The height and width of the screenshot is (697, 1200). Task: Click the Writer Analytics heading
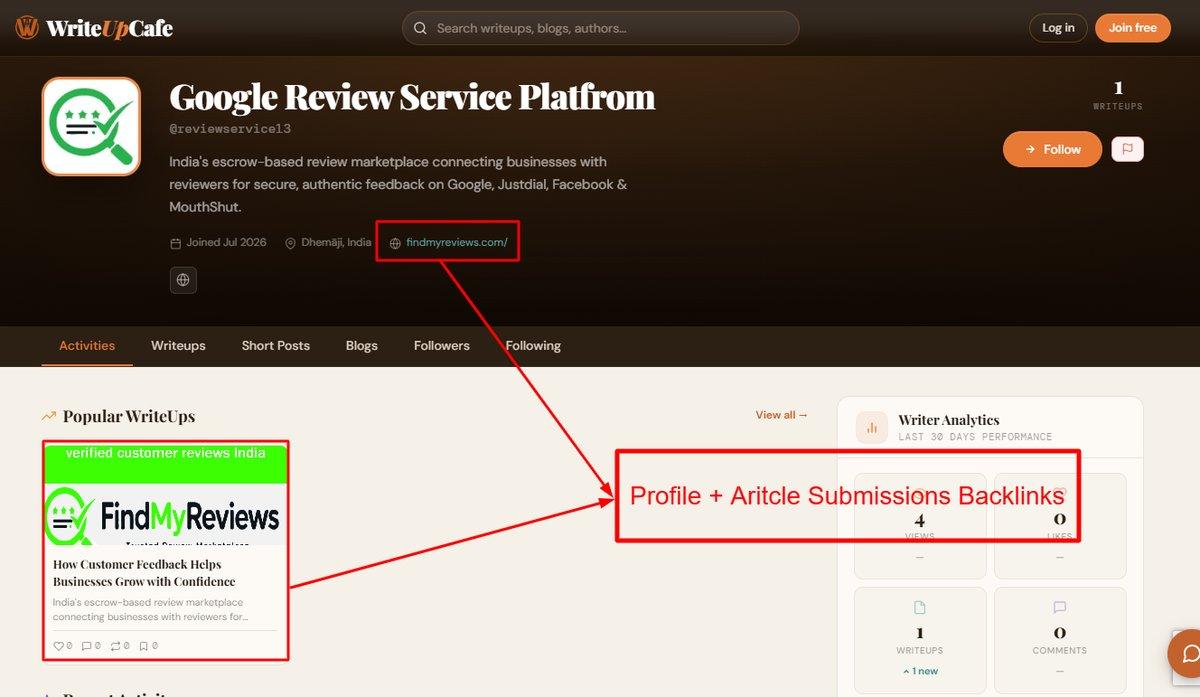click(949, 420)
